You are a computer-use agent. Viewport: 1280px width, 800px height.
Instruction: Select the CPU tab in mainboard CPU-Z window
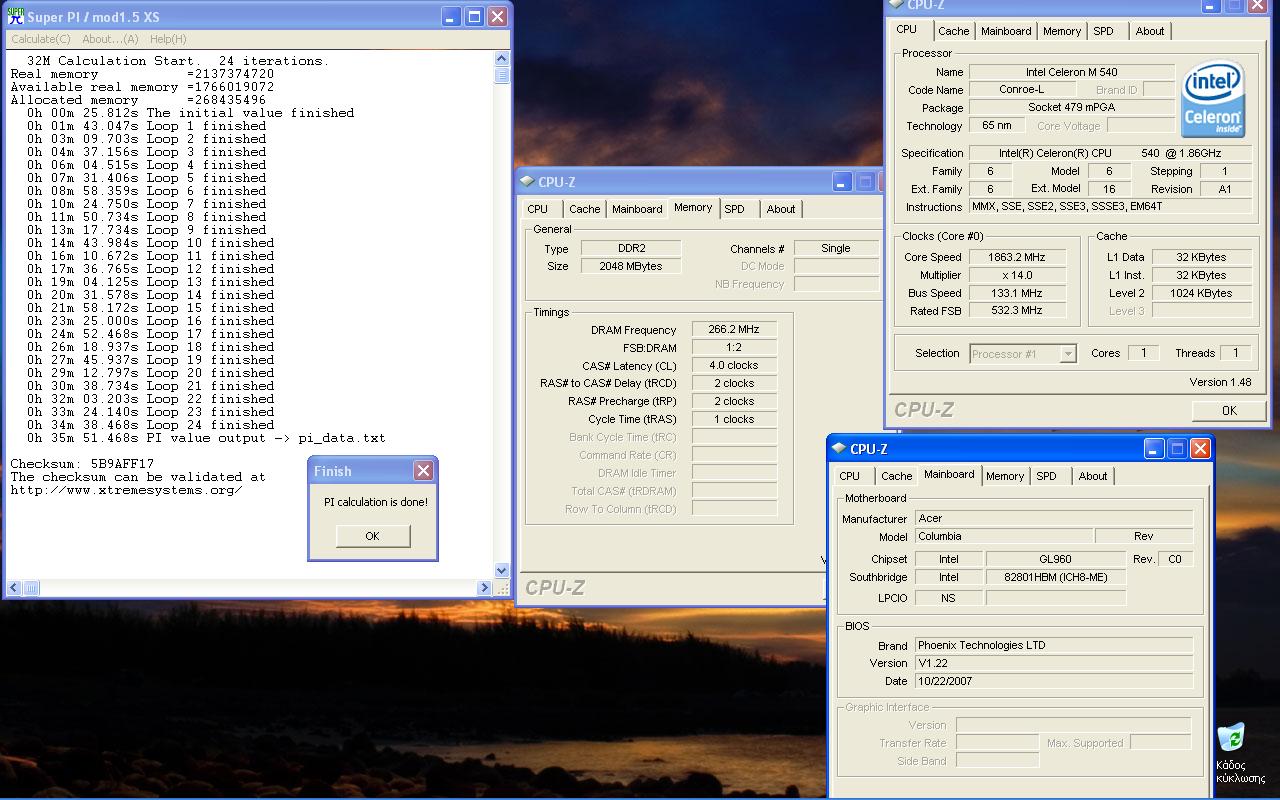(x=850, y=476)
